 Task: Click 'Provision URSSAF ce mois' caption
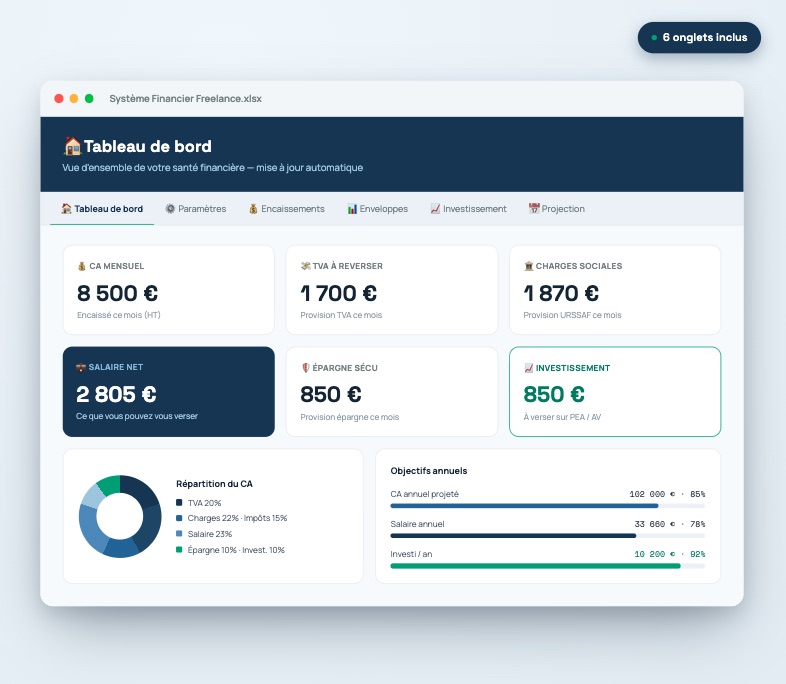pyautogui.click(x=572, y=315)
